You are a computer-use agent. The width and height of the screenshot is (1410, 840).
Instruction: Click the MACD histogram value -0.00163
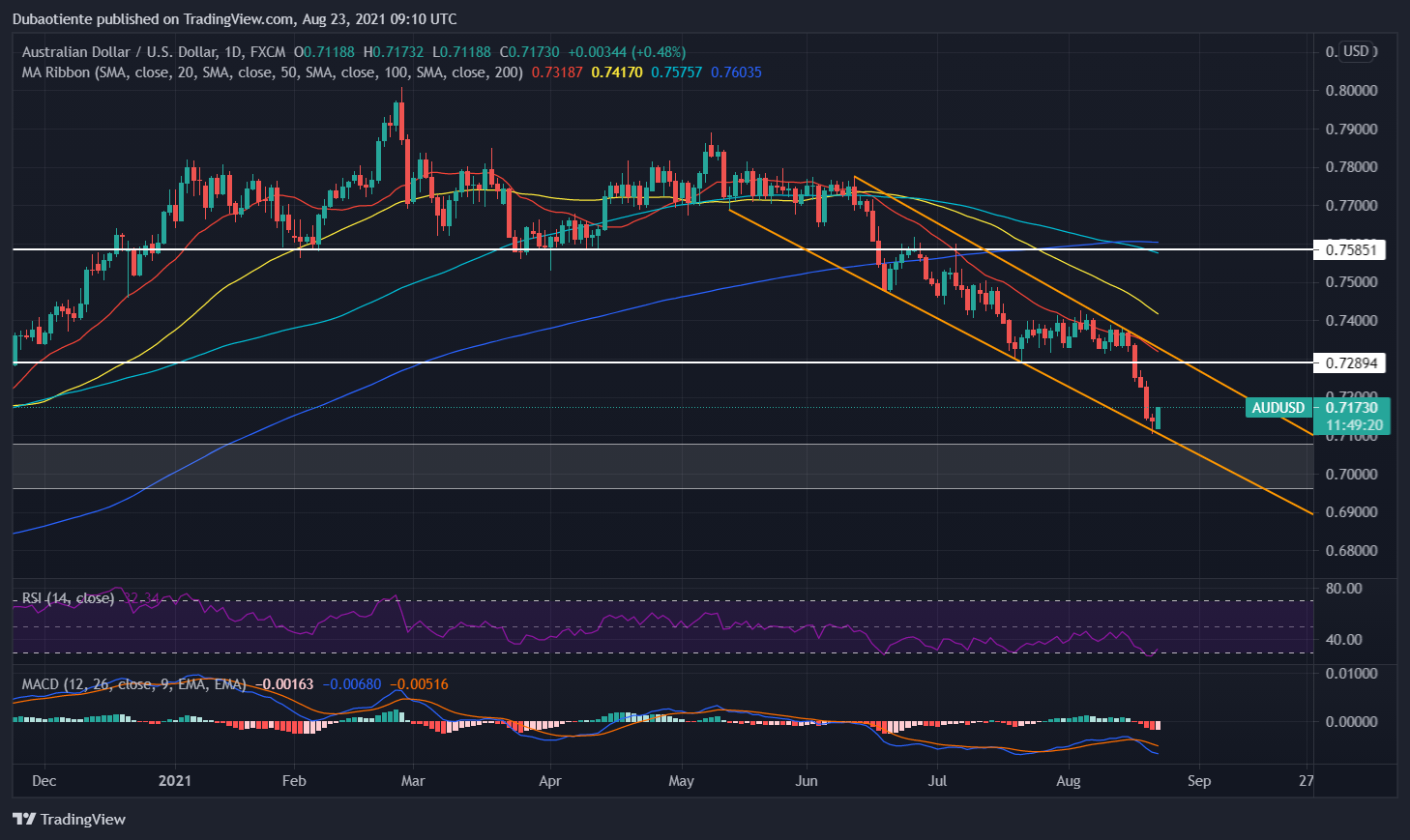tap(284, 684)
